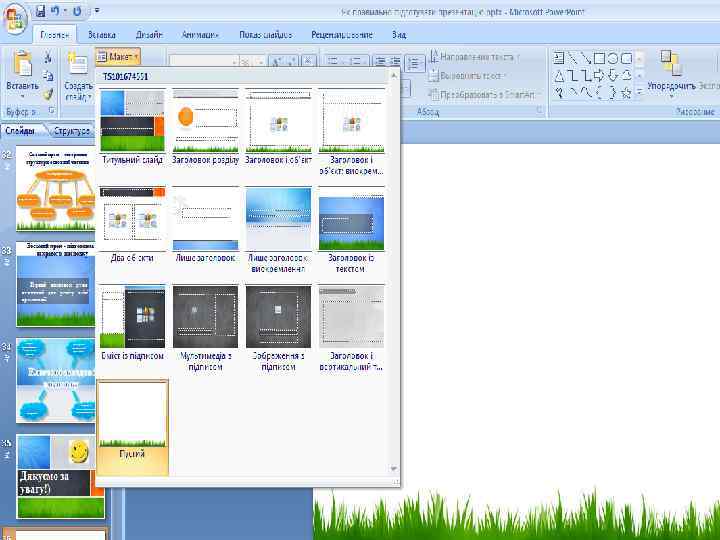This screenshot has width=720, height=540.
Task: Switch to the Вид ribbon tab
Action: pyautogui.click(x=399, y=35)
